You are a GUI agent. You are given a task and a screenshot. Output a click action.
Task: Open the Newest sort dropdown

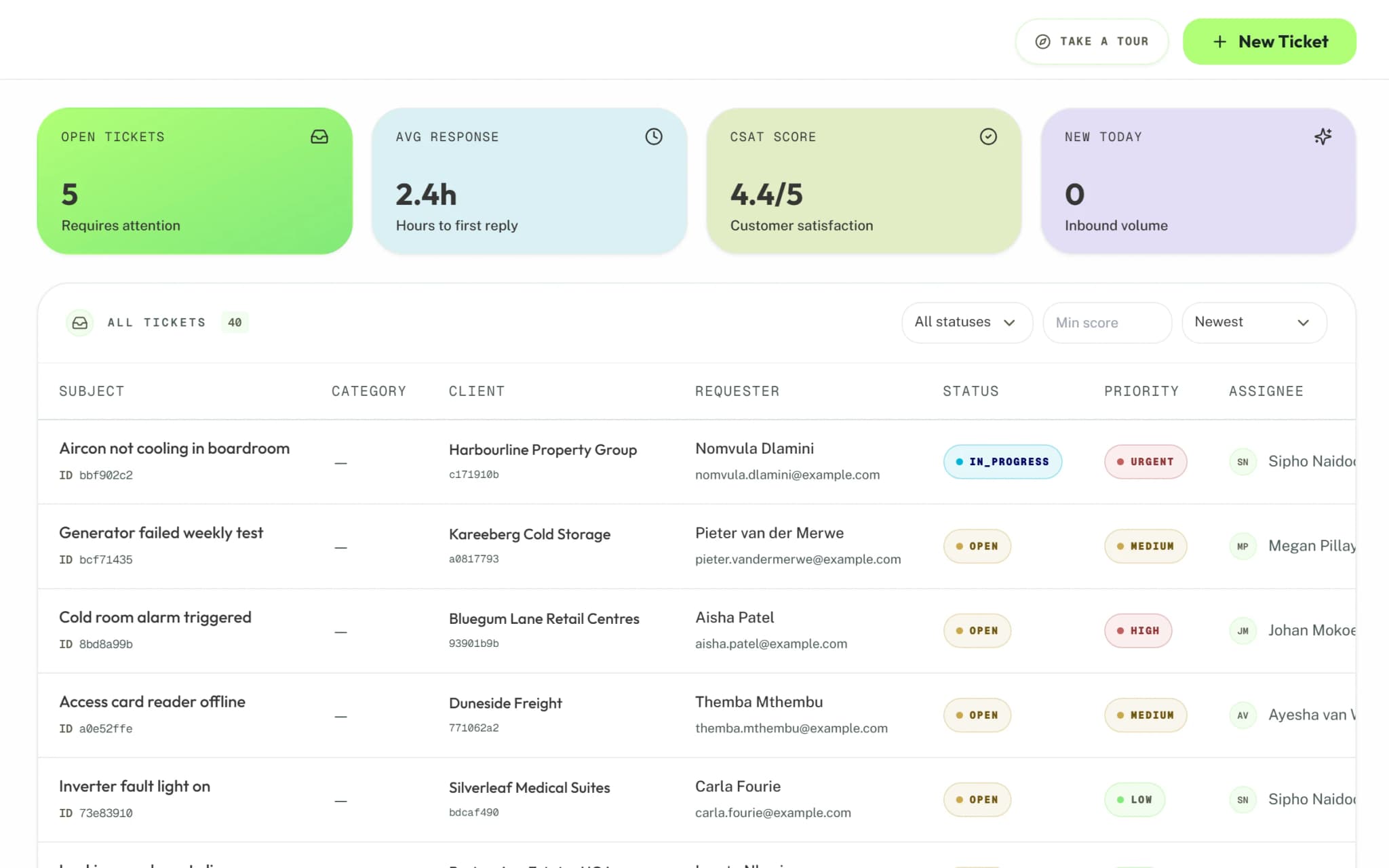tap(1253, 323)
